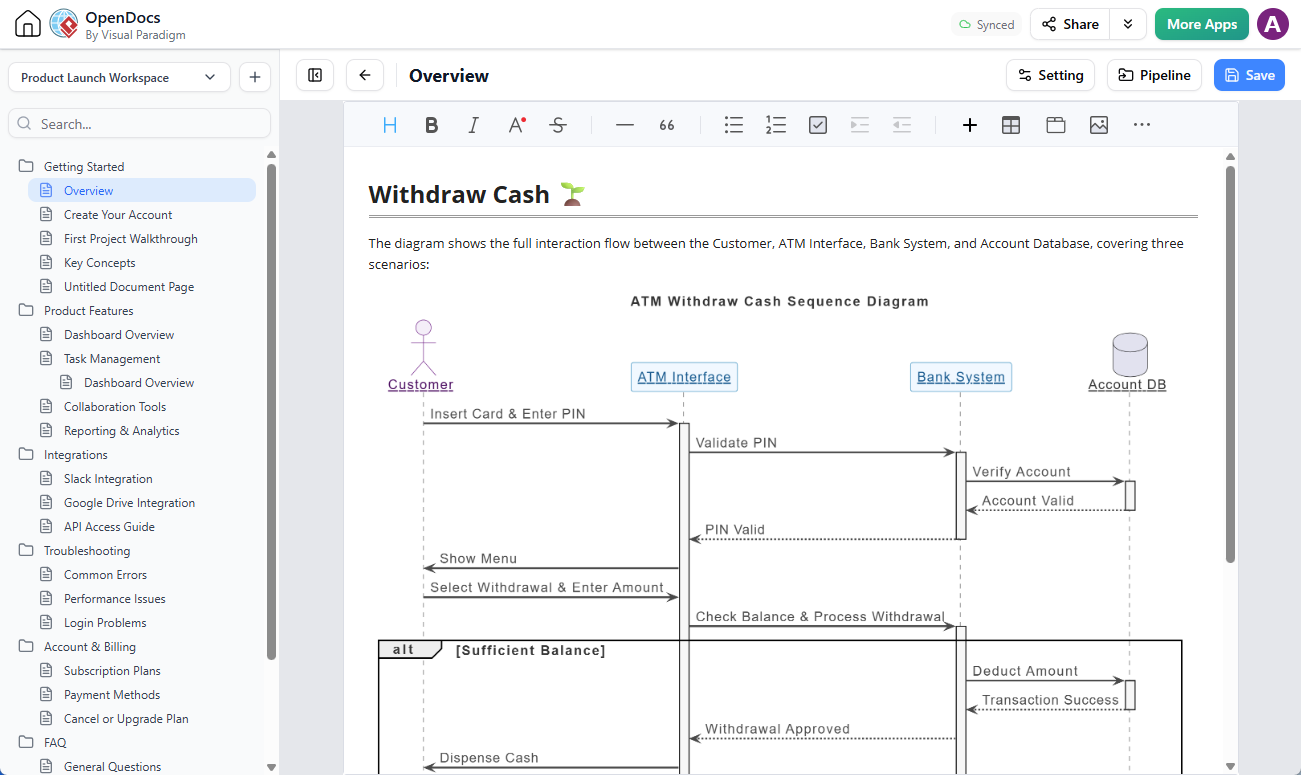
Task: Open the Pipeline button
Action: tap(1154, 75)
